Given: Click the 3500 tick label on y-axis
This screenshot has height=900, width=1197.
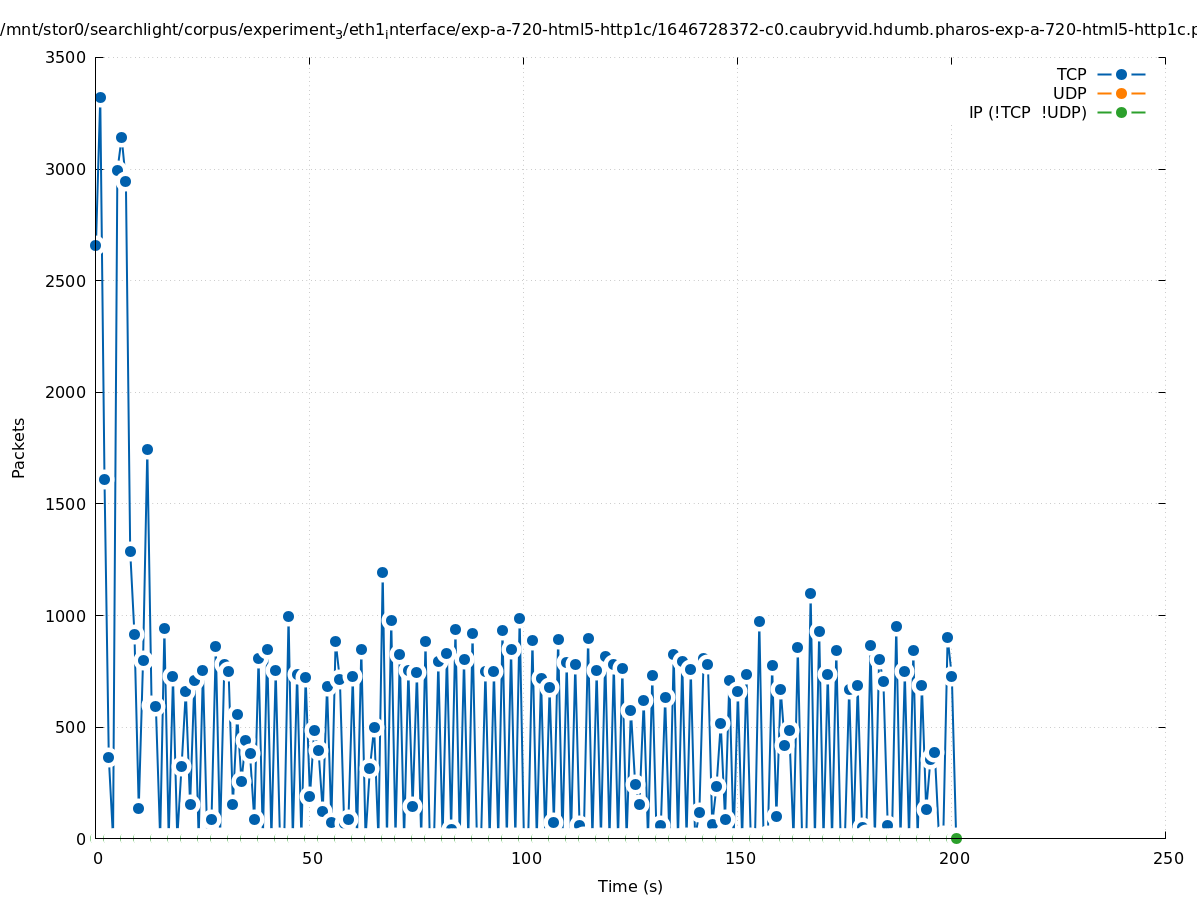Looking at the screenshot, I should pyautogui.click(x=65, y=57).
